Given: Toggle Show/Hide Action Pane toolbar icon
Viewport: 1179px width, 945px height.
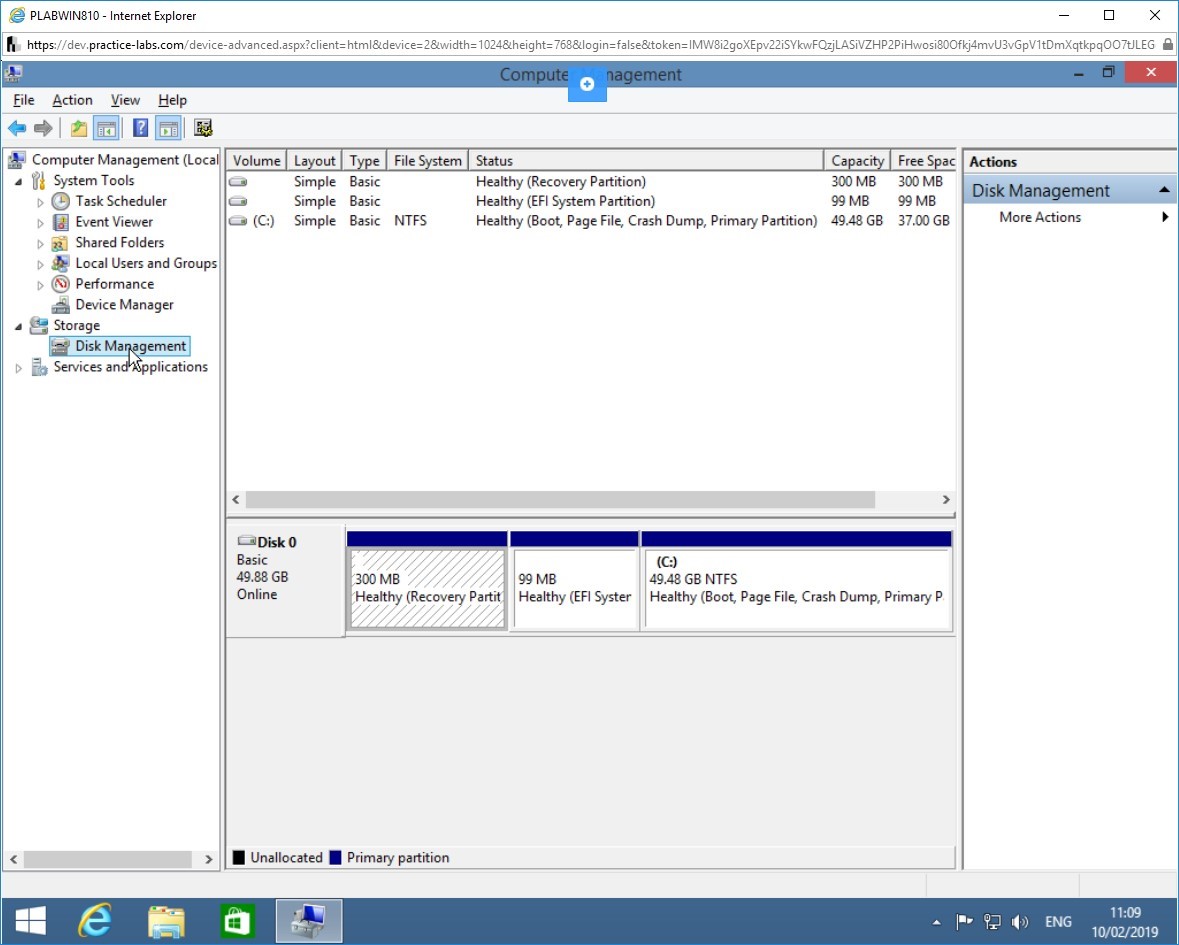Looking at the screenshot, I should pos(168,129).
